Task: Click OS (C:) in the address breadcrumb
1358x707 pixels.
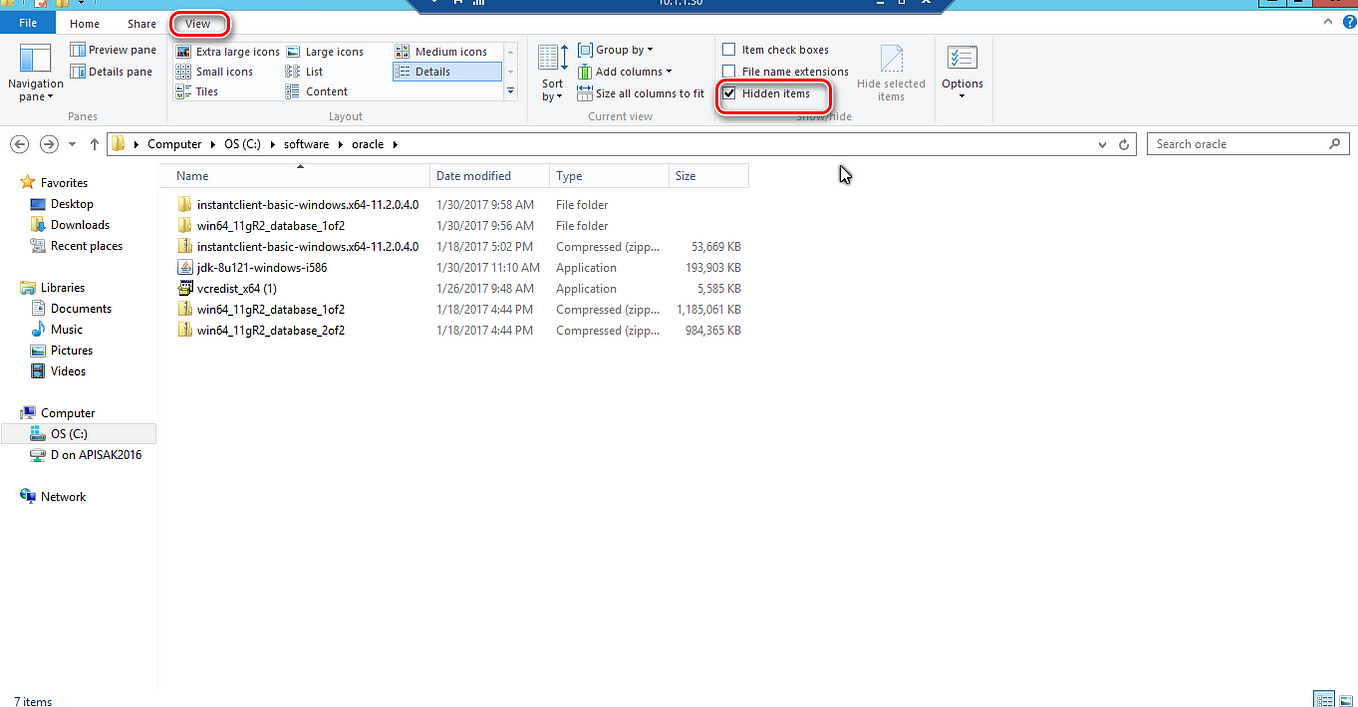Action: 242,144
